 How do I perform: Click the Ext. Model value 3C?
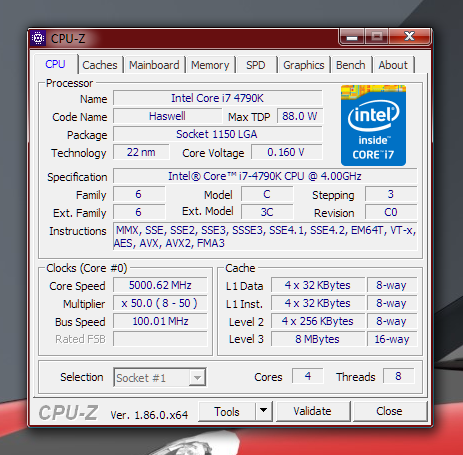(x=267, y=212)
